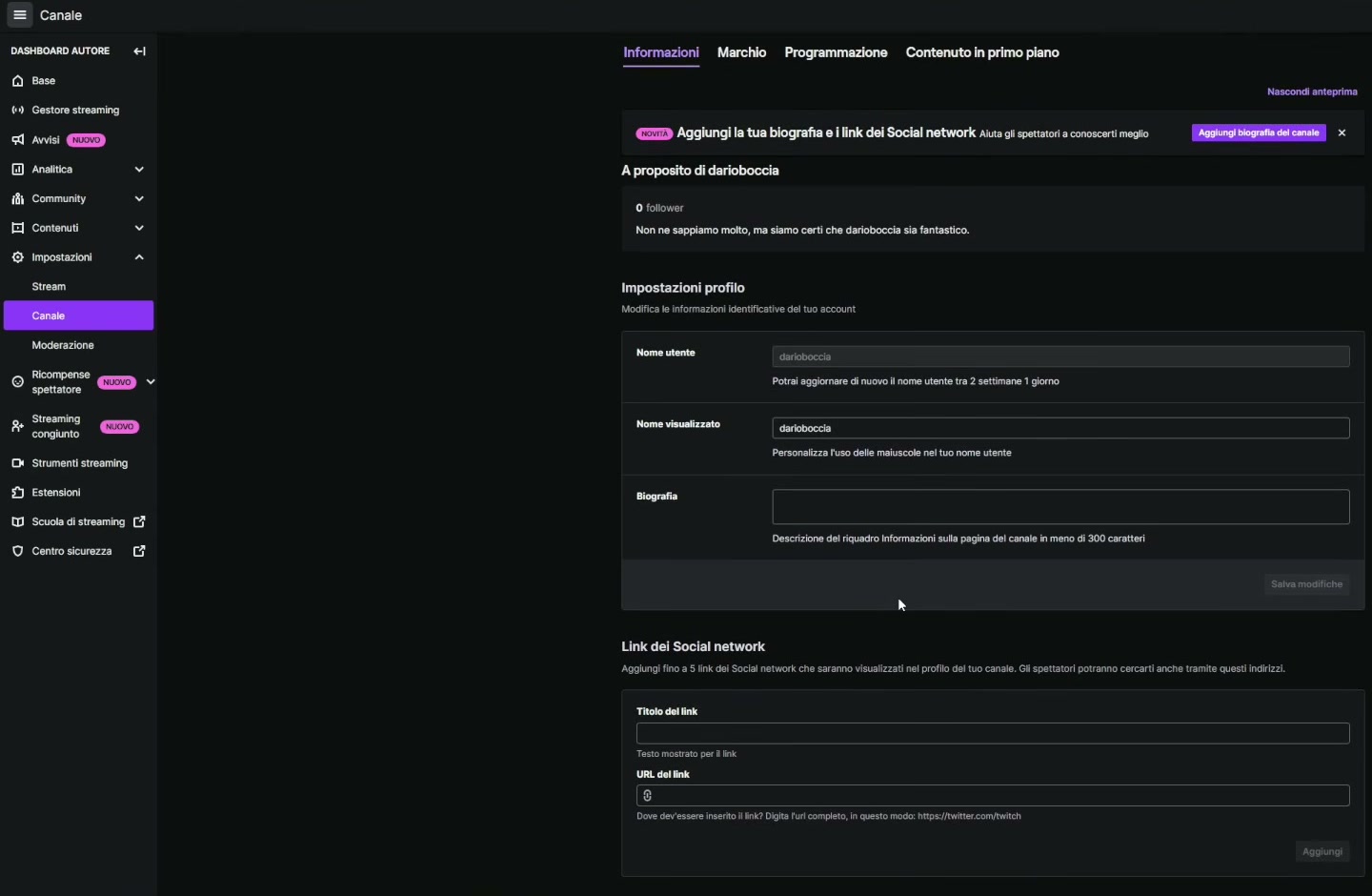Click the Nome visualizzato field
Screen dimensions: 1372x896
[x=1060, y=428]
